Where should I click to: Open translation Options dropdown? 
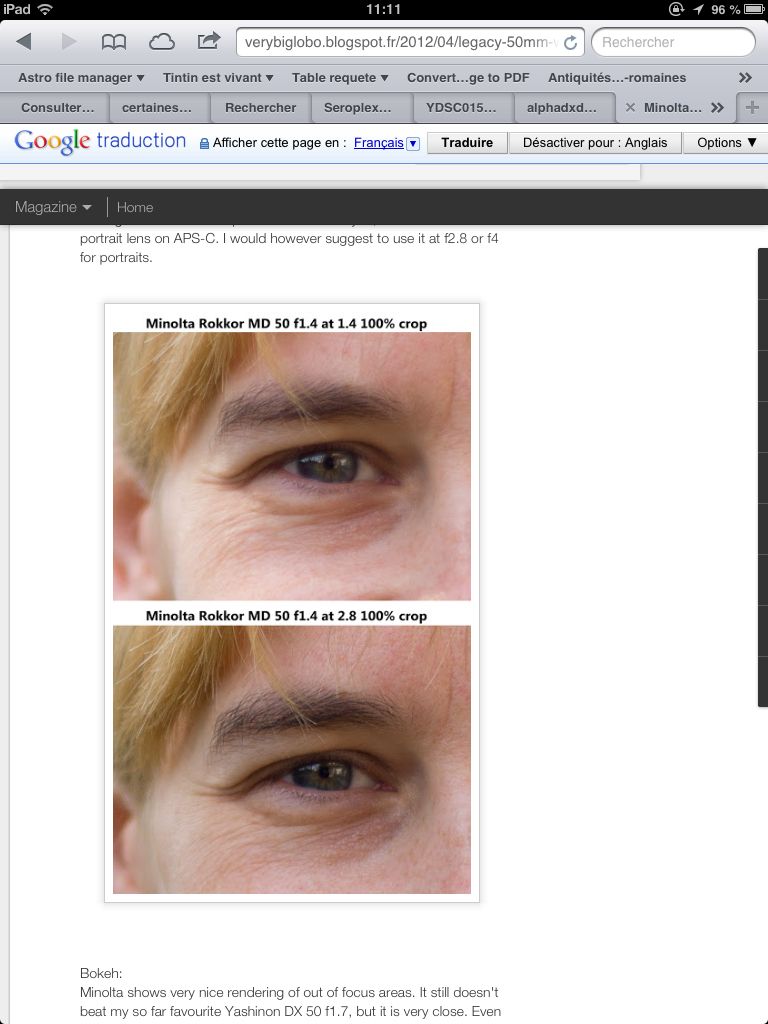[726, 143]
